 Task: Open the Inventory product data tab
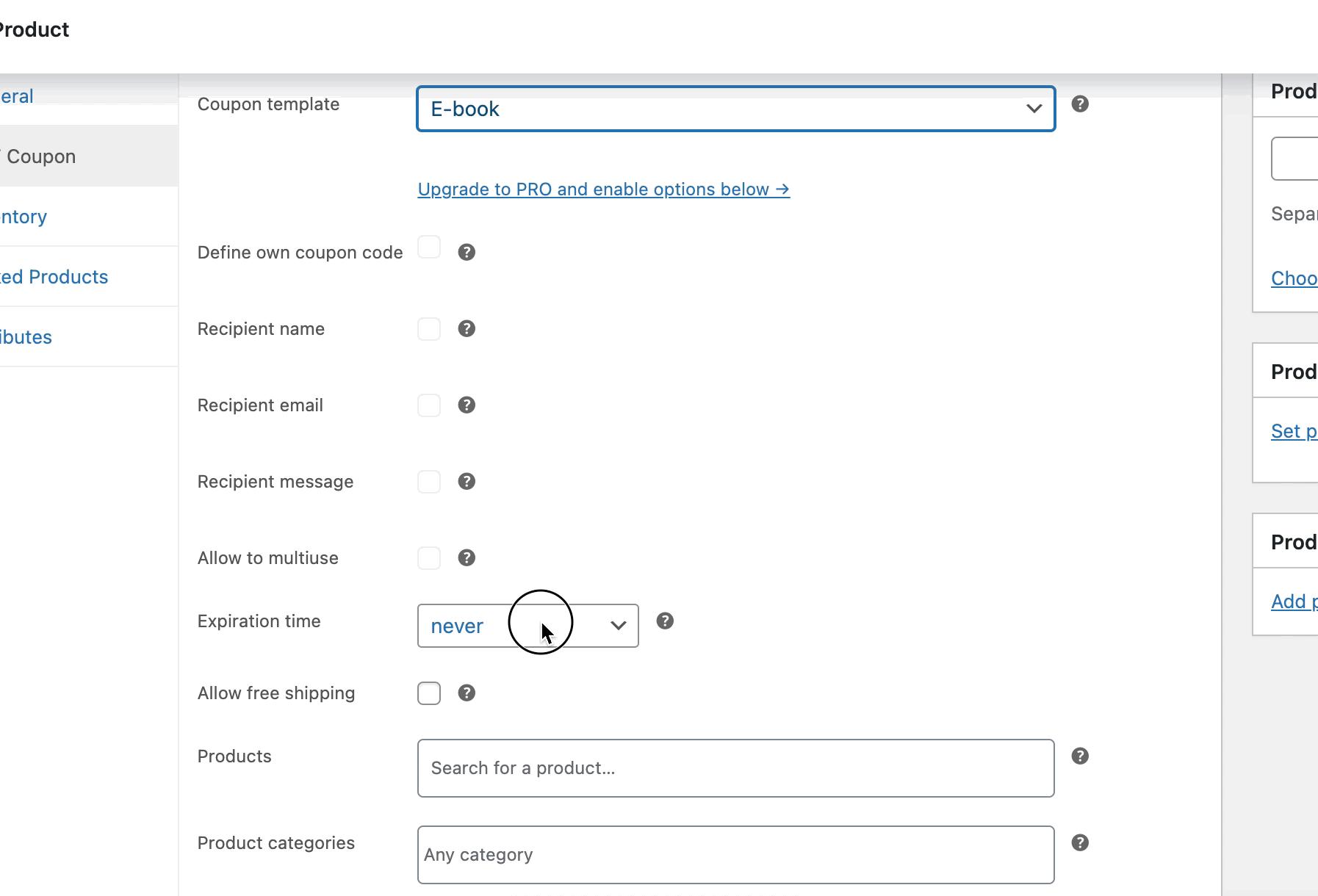tap(89, 217)
